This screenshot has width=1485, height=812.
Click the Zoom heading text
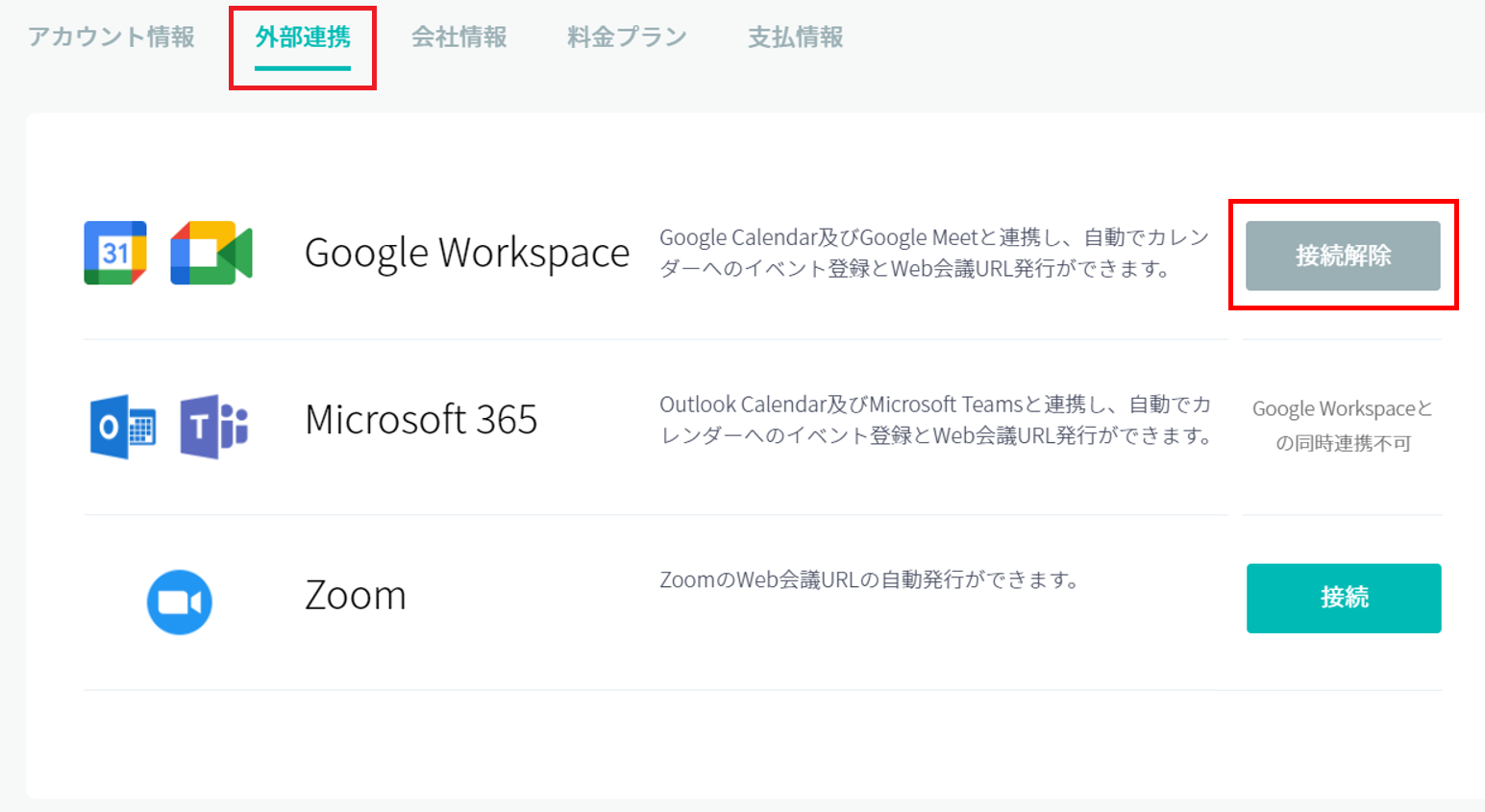point(356,595)
